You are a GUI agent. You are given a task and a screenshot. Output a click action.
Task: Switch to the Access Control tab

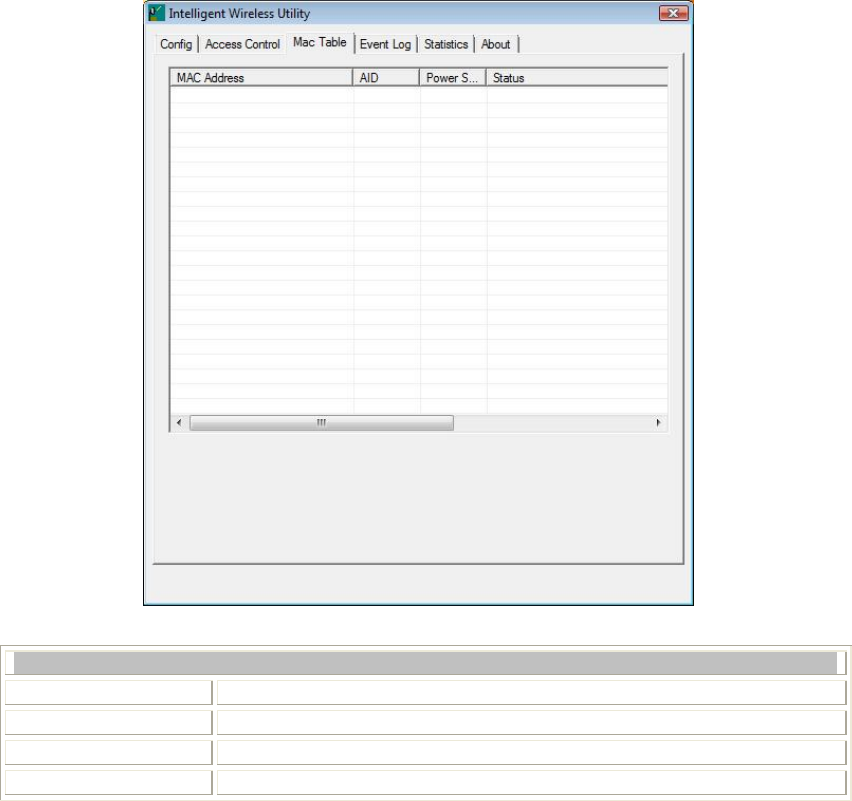[242, 44]
